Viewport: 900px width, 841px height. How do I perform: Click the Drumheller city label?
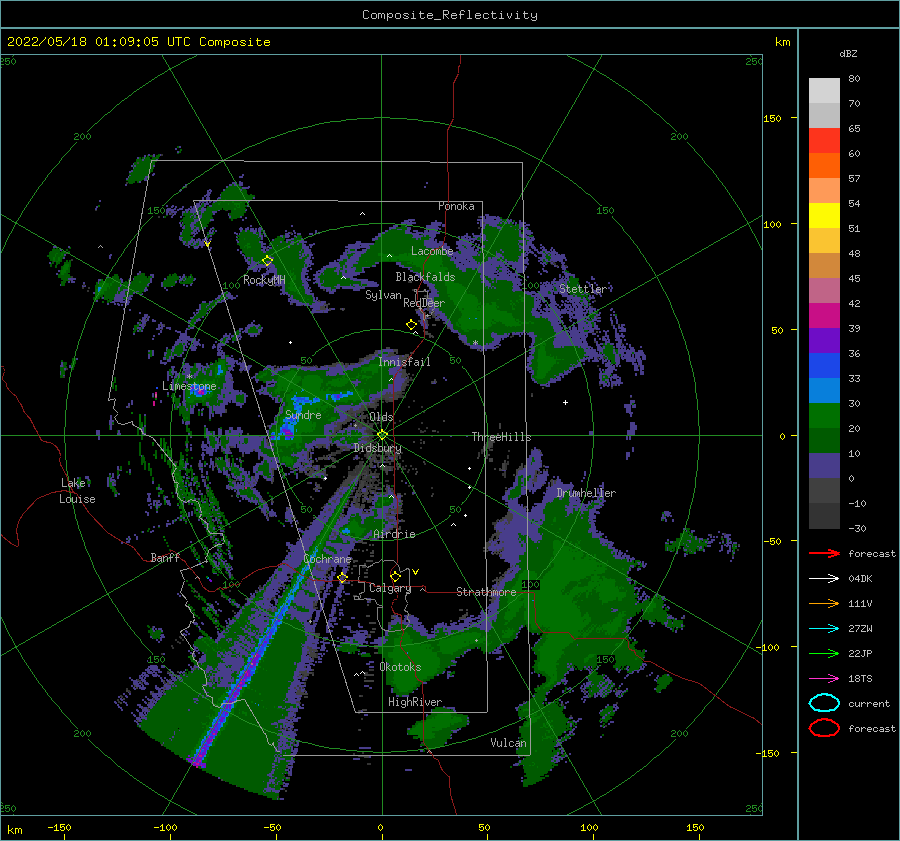point(586,493)
